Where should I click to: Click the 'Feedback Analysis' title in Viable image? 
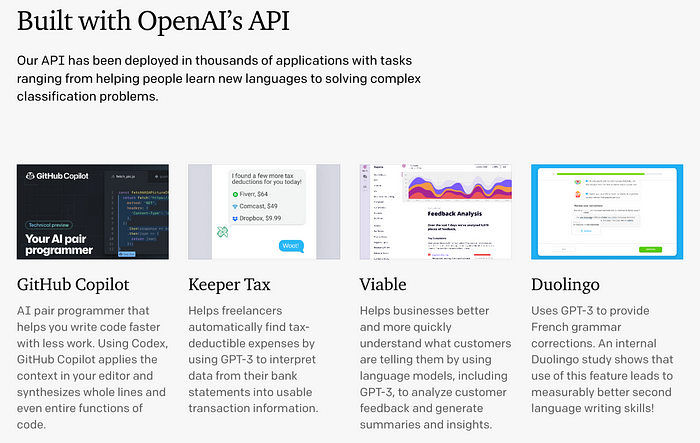coord(455,213)
